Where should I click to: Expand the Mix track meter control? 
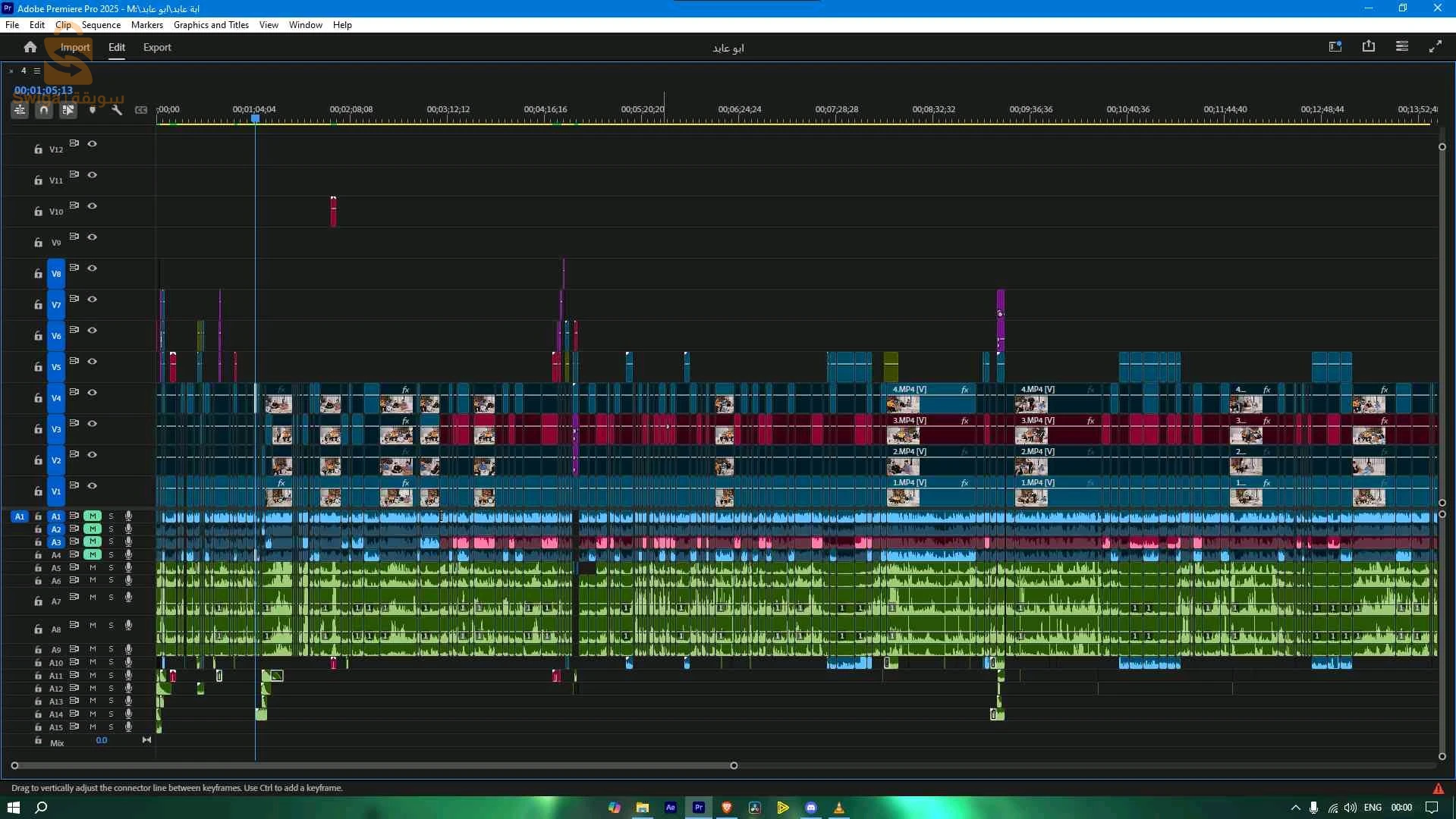(146, 740)
